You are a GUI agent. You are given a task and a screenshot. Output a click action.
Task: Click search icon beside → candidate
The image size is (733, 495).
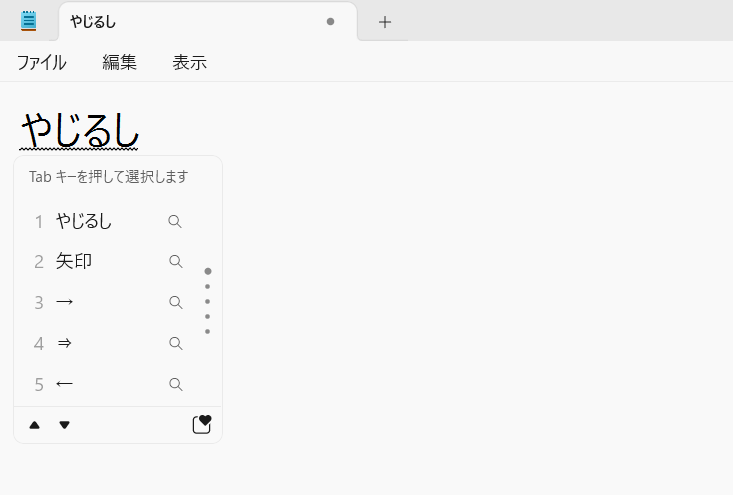pyautogui.click(x=175, y=302)
